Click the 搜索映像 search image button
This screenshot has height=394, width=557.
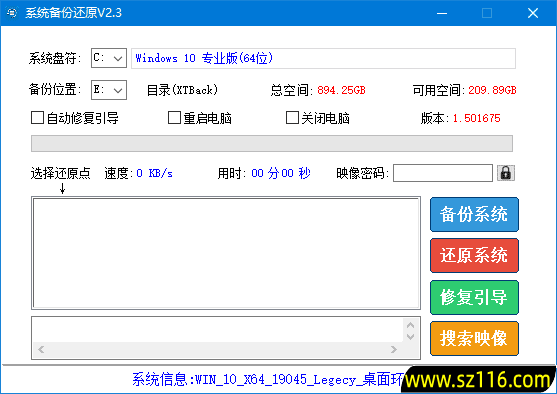click(x=474, y=338)
